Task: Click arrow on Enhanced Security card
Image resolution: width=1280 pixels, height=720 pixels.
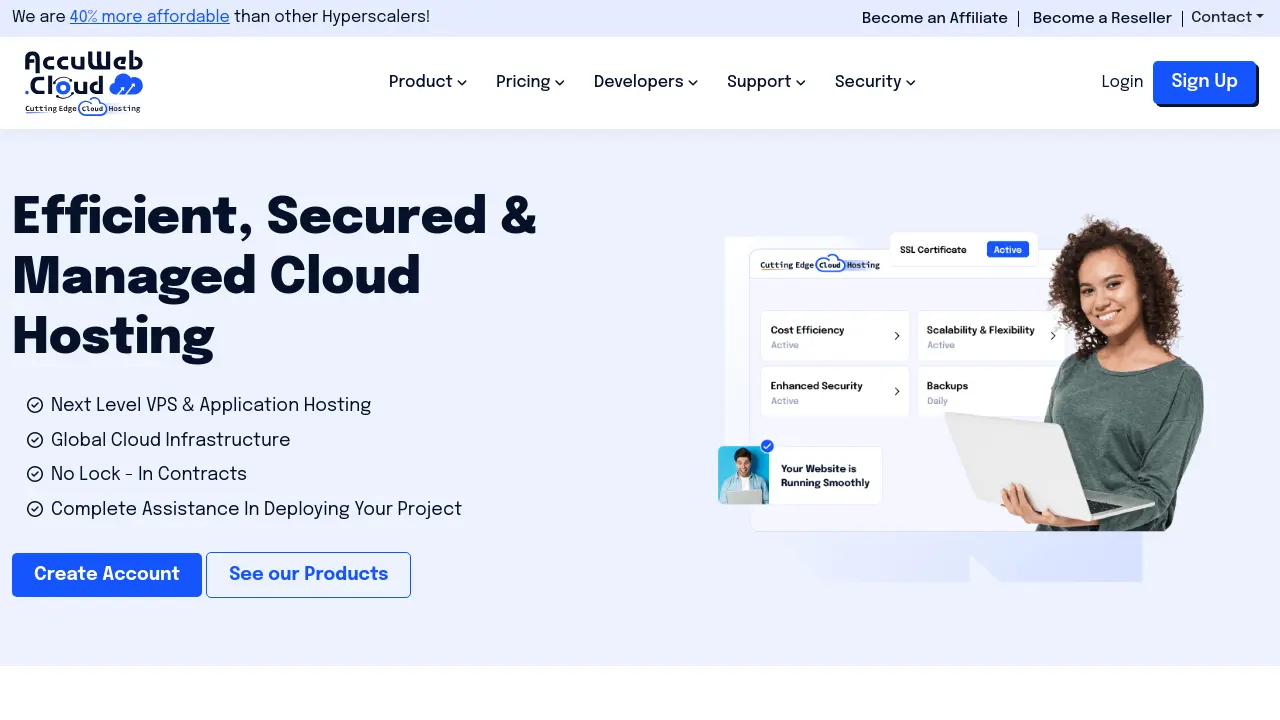Action: (896, 392)
